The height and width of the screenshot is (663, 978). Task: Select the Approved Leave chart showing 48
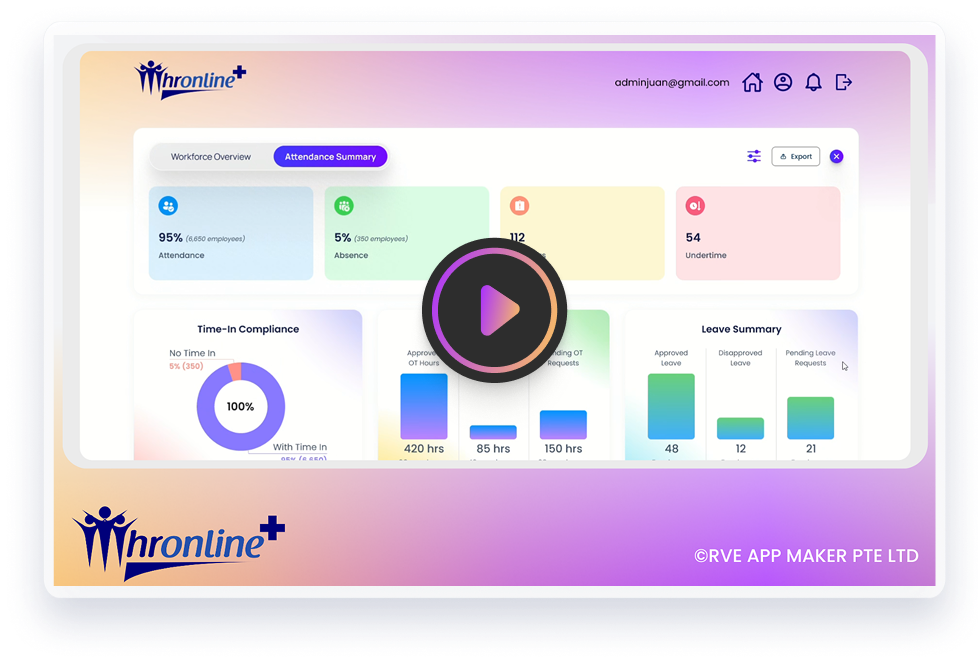tap(670, 405)
